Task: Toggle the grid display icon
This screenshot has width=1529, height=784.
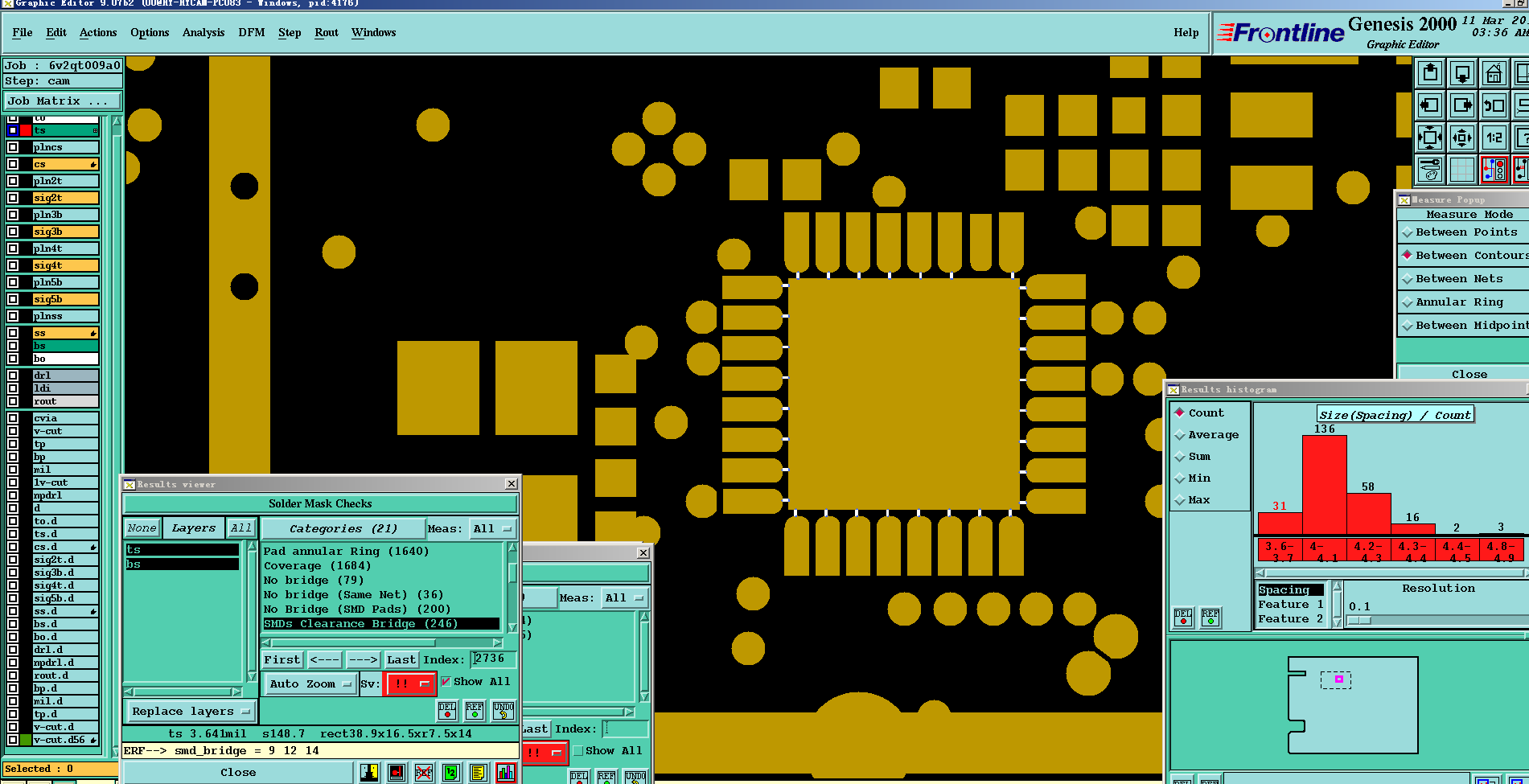Action: (x=1462, y=170)
